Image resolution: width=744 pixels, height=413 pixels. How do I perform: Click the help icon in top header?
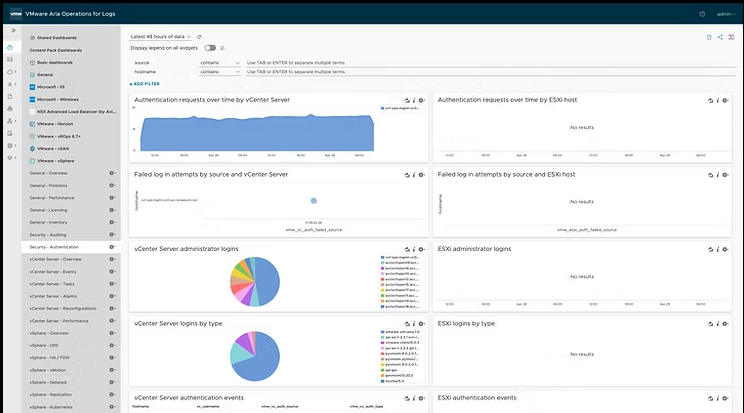pyautogui.click(x=702, y=14)
